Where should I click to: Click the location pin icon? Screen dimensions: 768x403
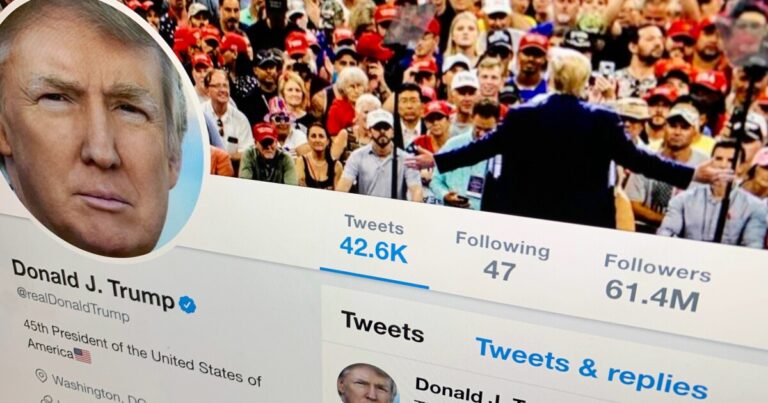point(41,376)
